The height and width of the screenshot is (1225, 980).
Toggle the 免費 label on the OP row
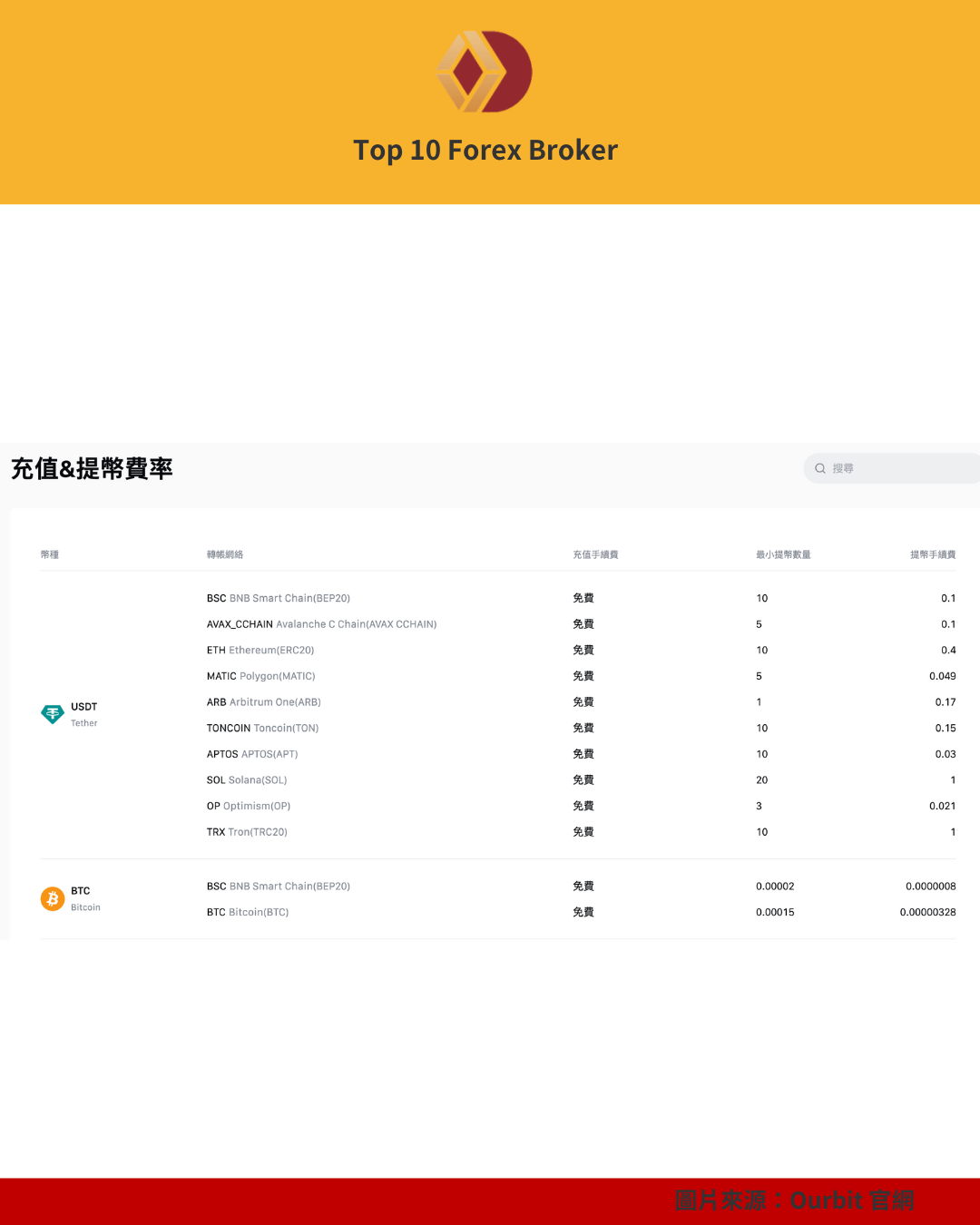pos(583,806)
